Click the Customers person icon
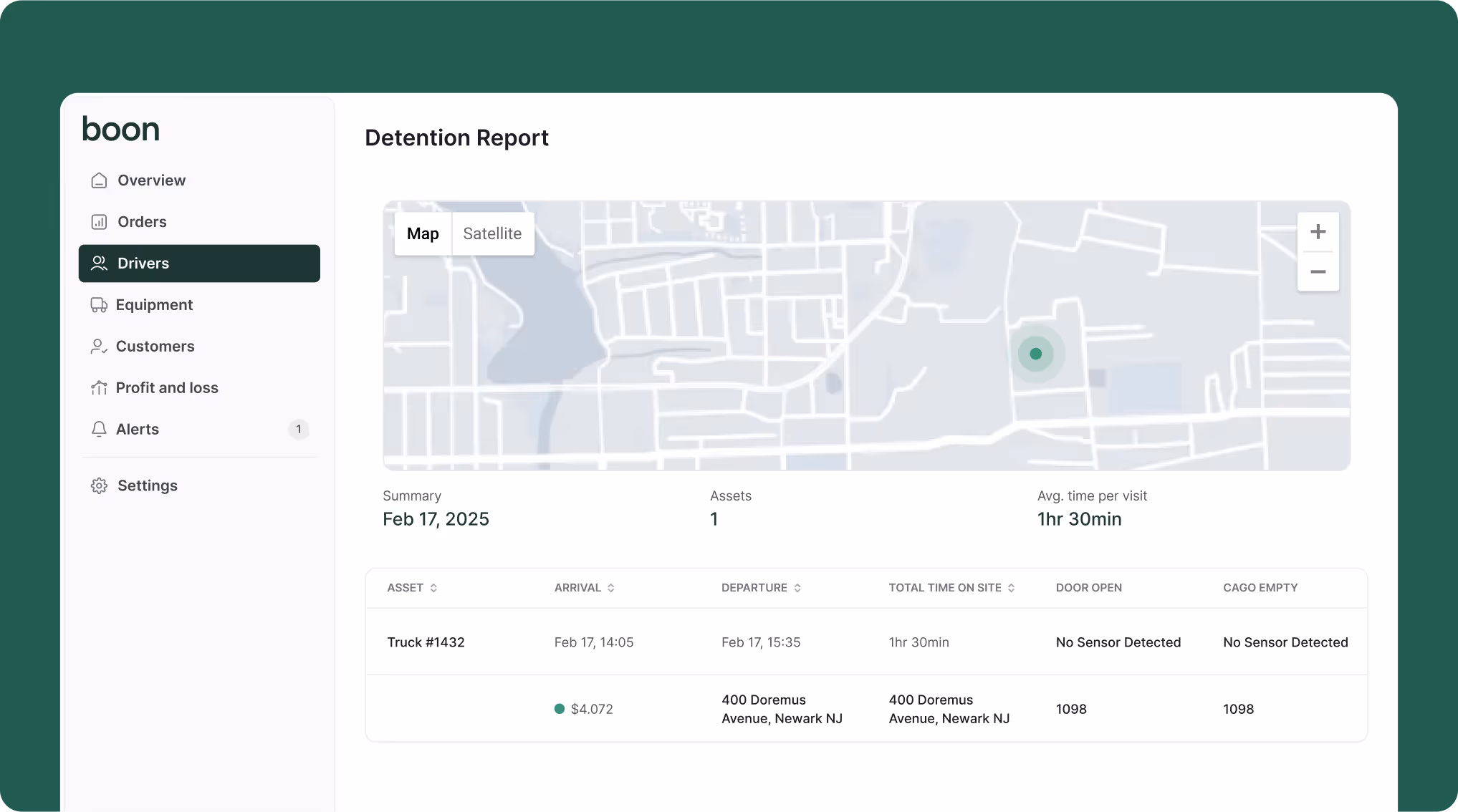 [x=98, y=347]
